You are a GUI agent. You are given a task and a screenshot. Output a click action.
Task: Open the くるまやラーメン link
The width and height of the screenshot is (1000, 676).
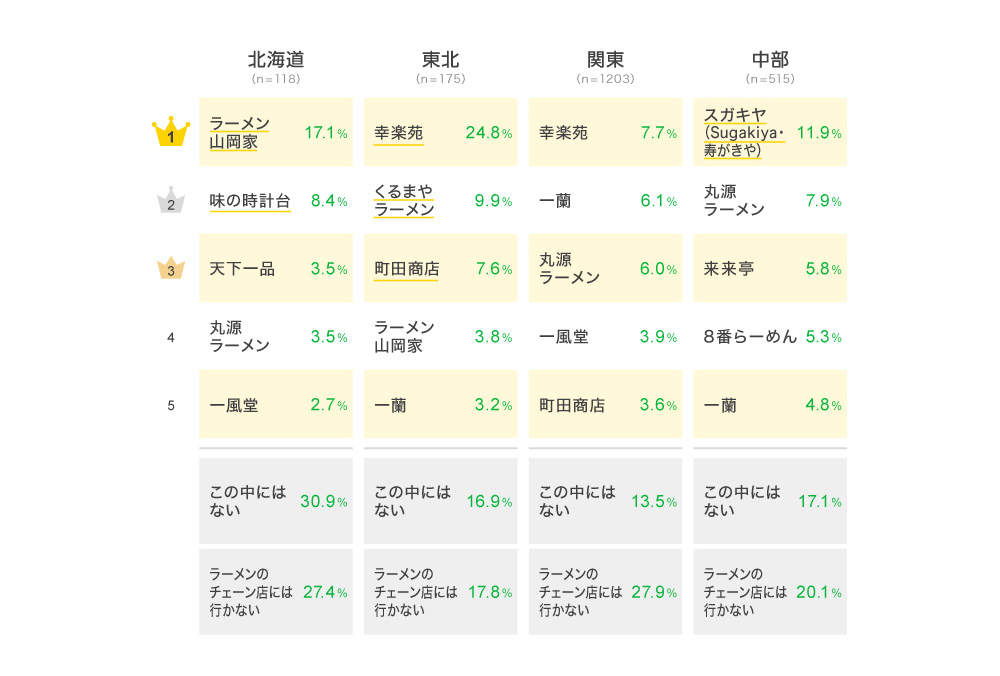pyautogui.click(x=404, y=201)
